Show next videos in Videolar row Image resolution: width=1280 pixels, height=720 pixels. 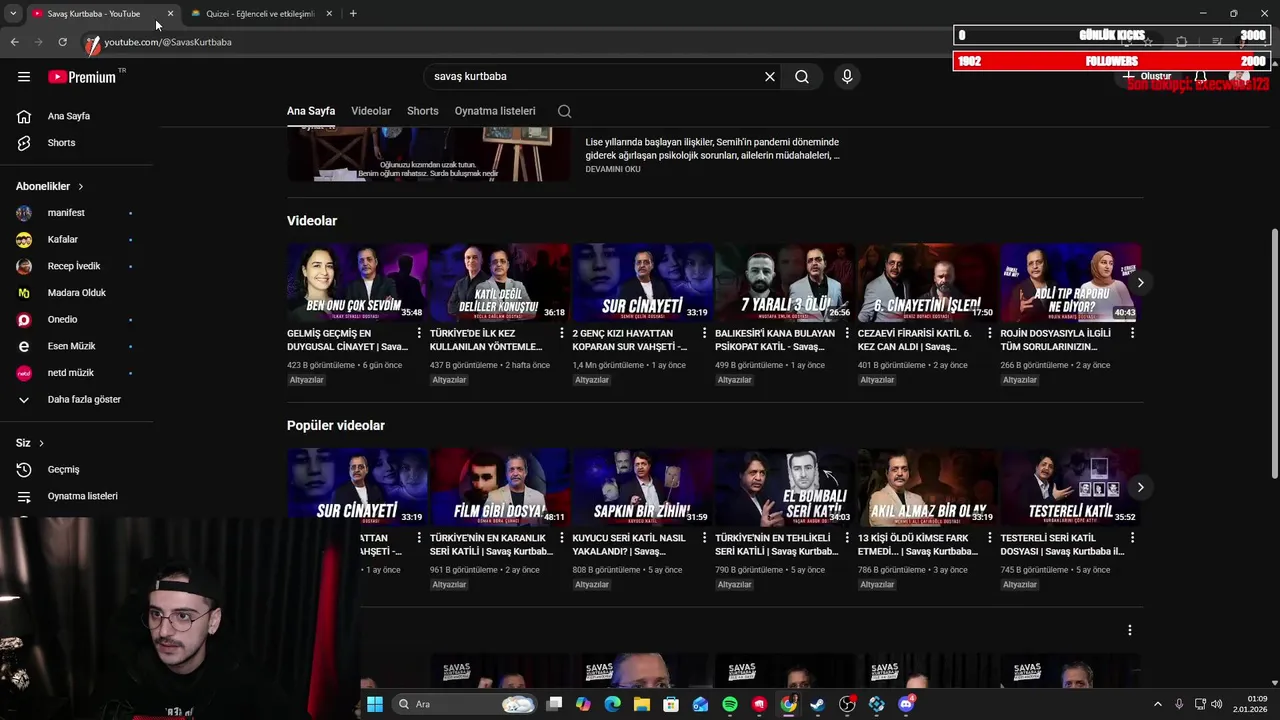(1140, 283)
